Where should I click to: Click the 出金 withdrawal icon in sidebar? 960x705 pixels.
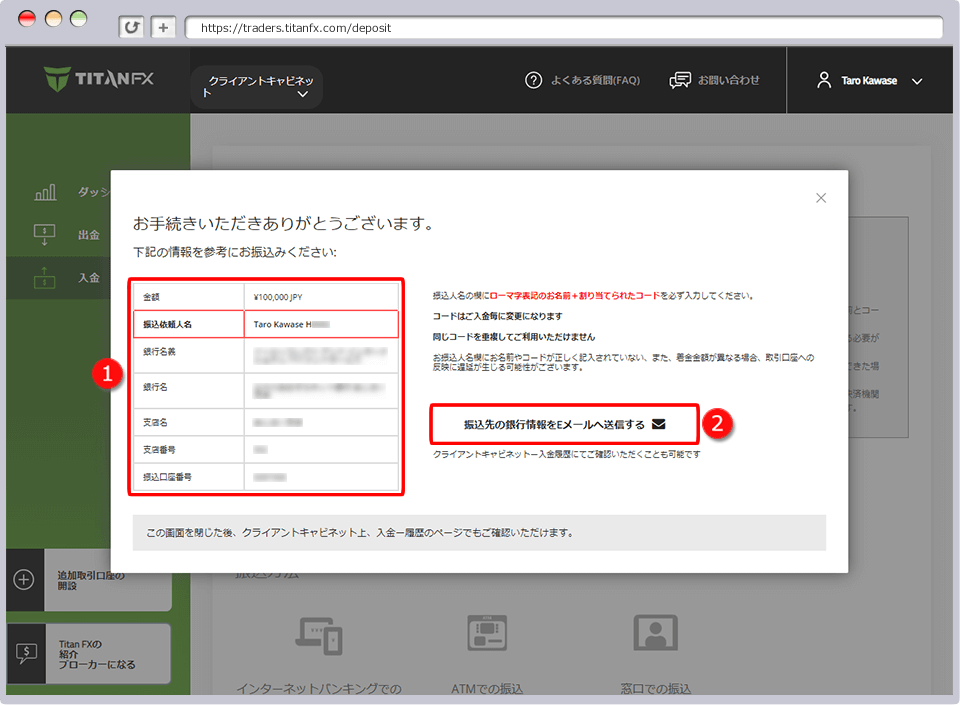(x=45, y=235)
